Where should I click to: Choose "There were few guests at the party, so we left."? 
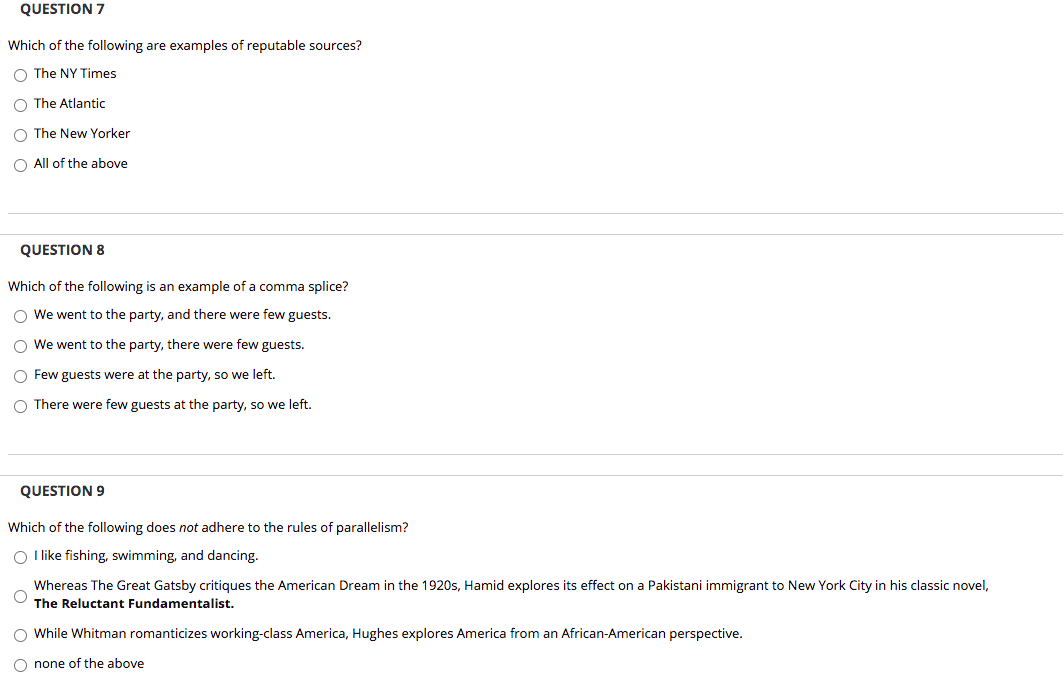[x=20, y=406]
